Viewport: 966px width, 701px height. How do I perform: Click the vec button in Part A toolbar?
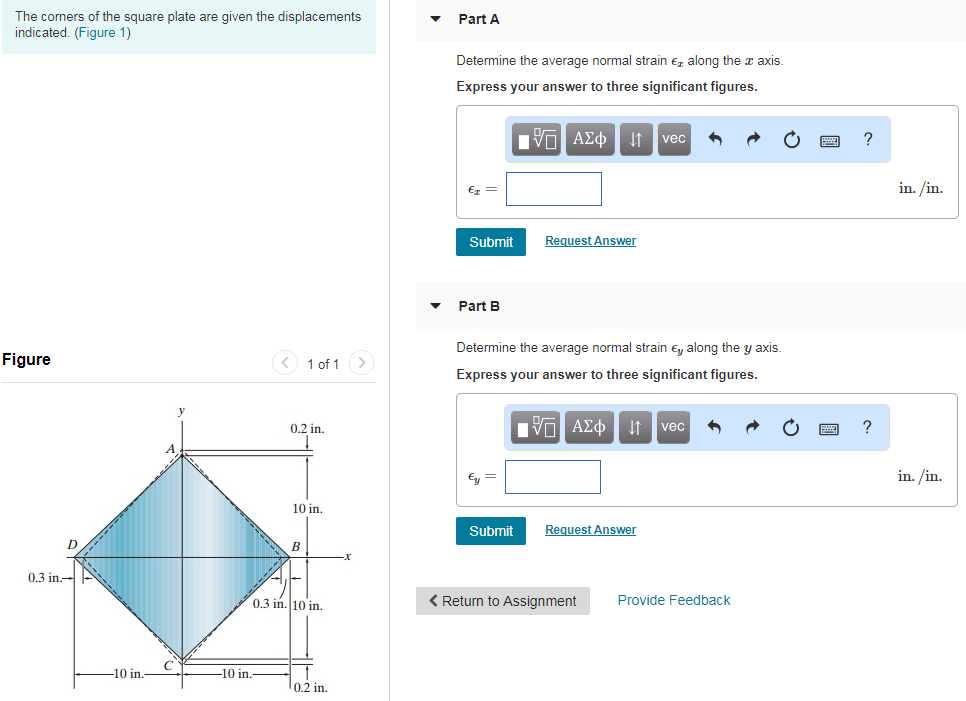(x=674, y=139)
